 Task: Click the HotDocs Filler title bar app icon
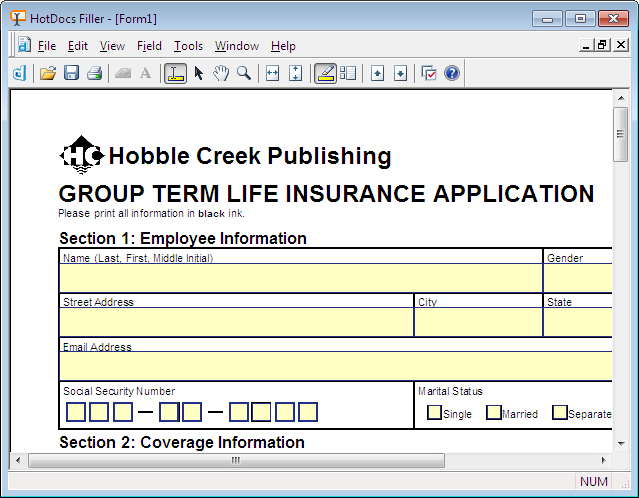(18, 18)
